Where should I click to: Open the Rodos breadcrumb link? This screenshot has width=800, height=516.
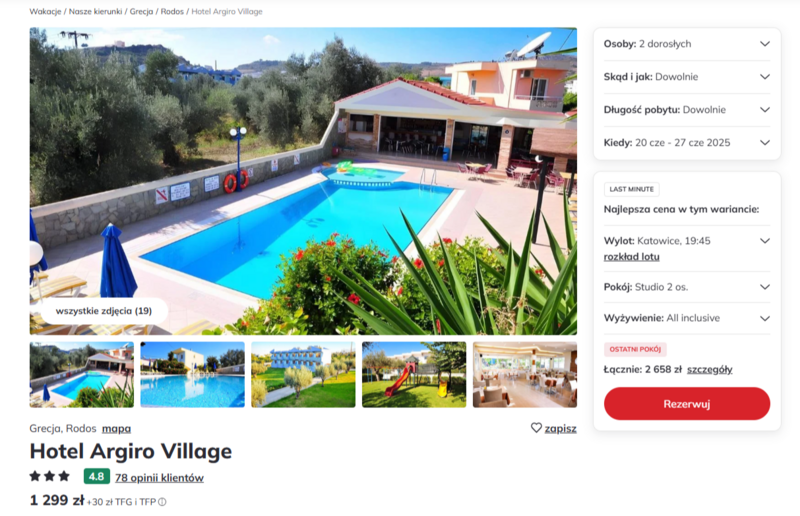click(x=172, y=11)
